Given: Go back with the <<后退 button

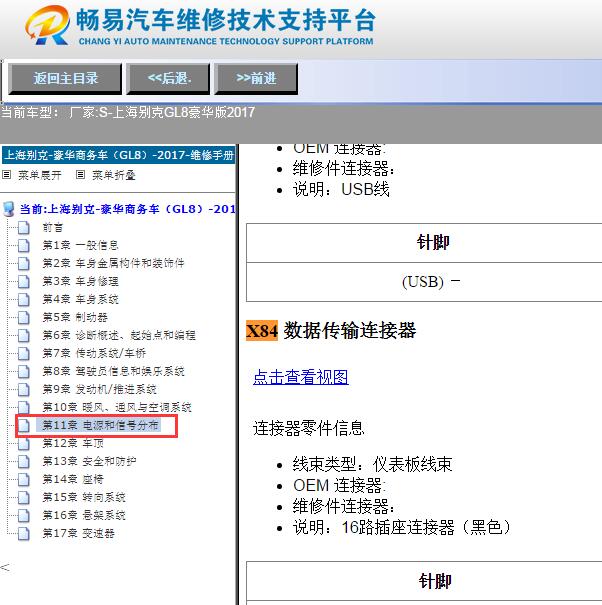Looking at the screenshot, I should pos(168,79).
